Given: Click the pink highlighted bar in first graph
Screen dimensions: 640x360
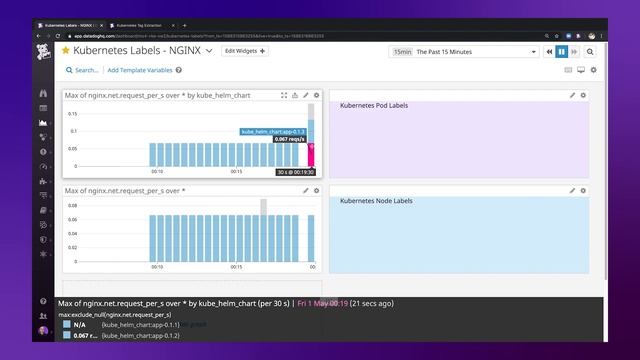Looking at the screenshot, I should point(311,155).
